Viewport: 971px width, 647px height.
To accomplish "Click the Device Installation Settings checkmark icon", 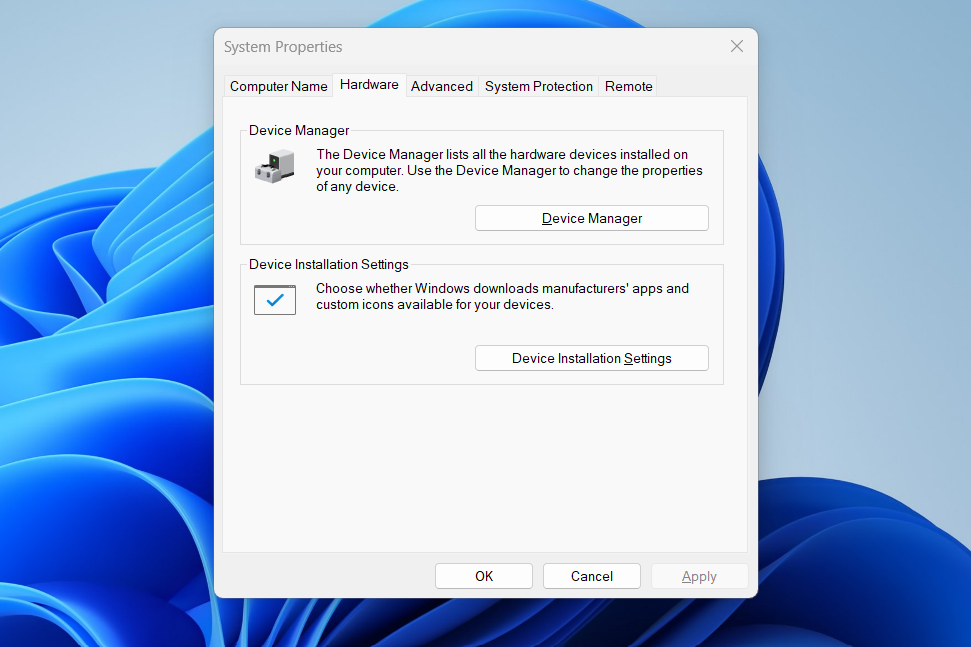I will 274,300.
